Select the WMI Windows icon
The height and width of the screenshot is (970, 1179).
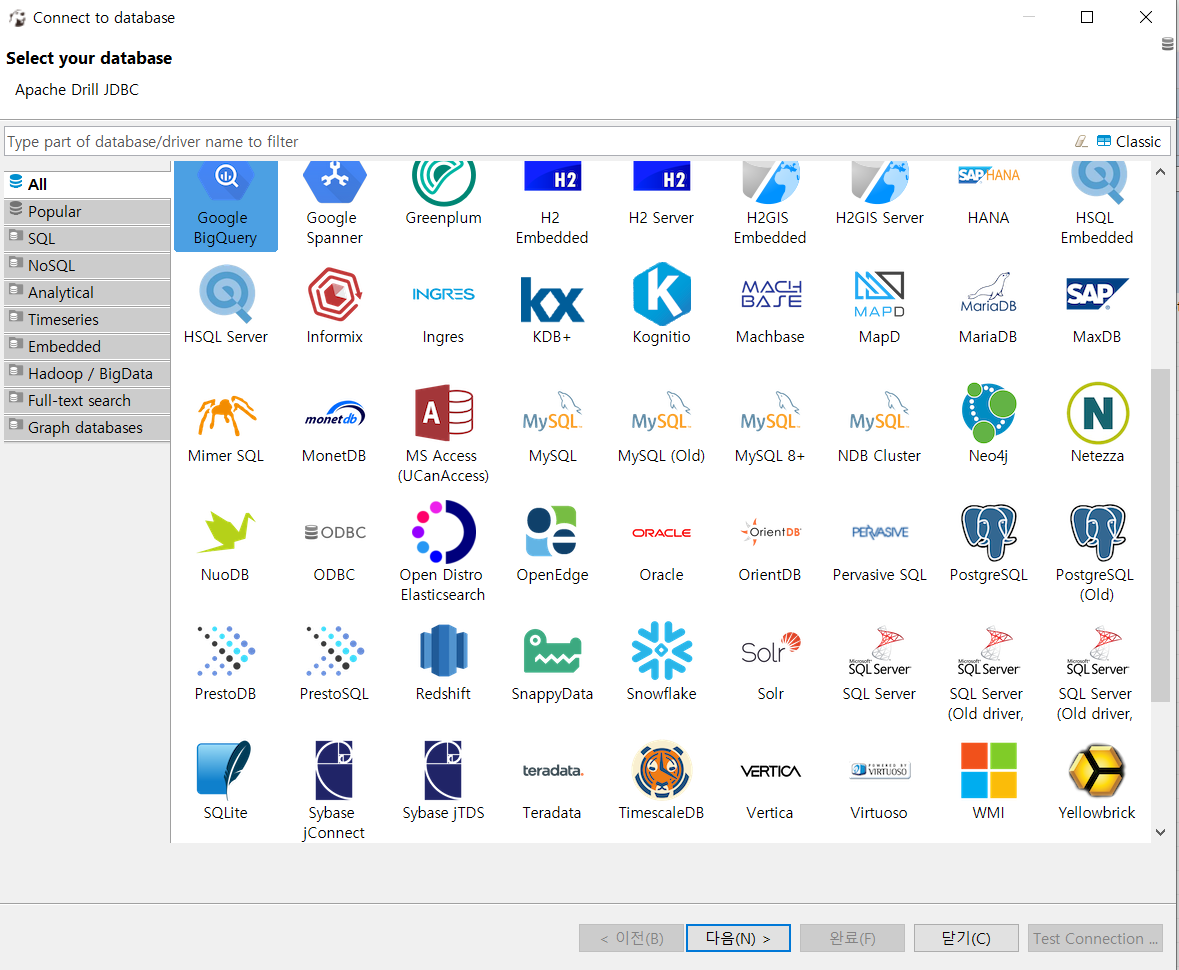[988, 771]
